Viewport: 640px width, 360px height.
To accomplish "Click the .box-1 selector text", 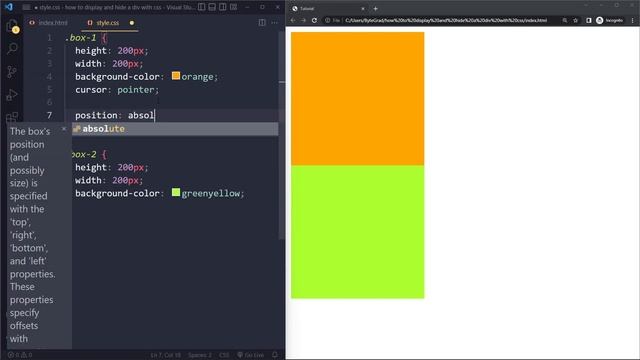I will pyautogui.click(x=81, y=38).
